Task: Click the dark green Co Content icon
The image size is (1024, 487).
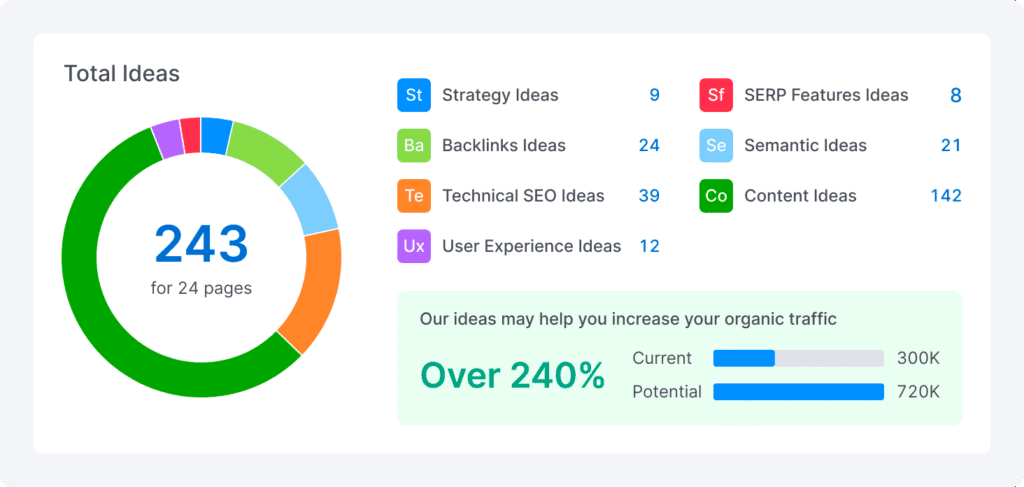Action: coord(715,196)
